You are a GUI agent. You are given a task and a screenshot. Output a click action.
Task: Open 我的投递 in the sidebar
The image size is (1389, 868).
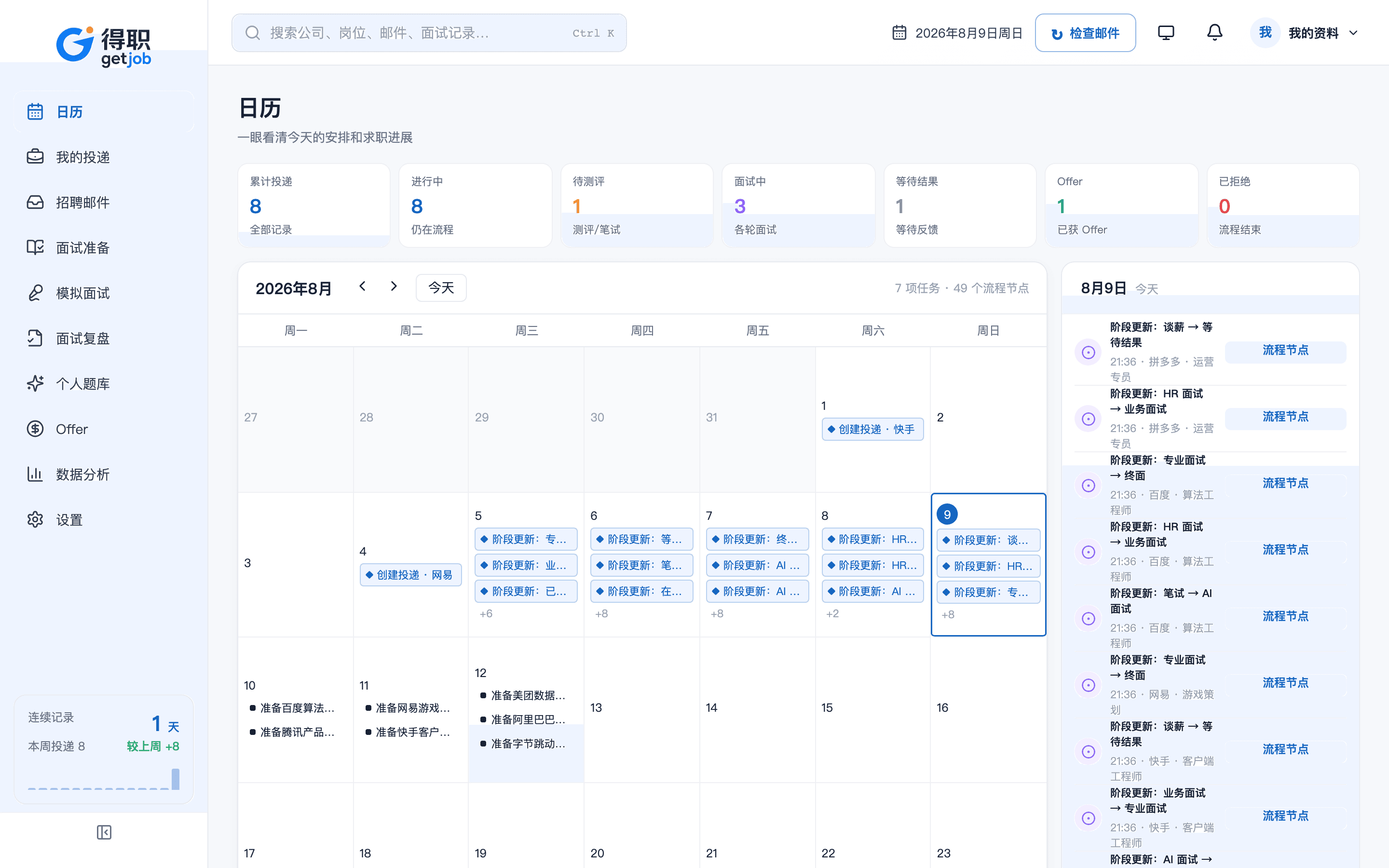(x=104, y=157)
